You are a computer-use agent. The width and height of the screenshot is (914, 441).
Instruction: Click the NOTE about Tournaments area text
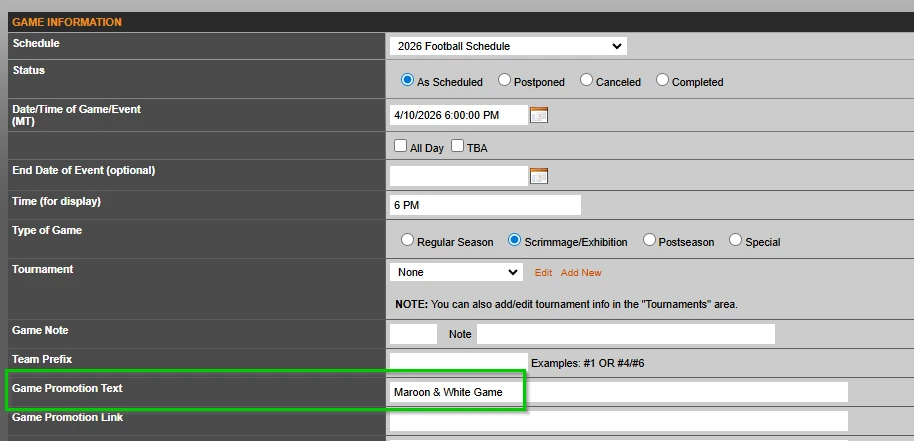pyautogui.click(x=566, y=304)
